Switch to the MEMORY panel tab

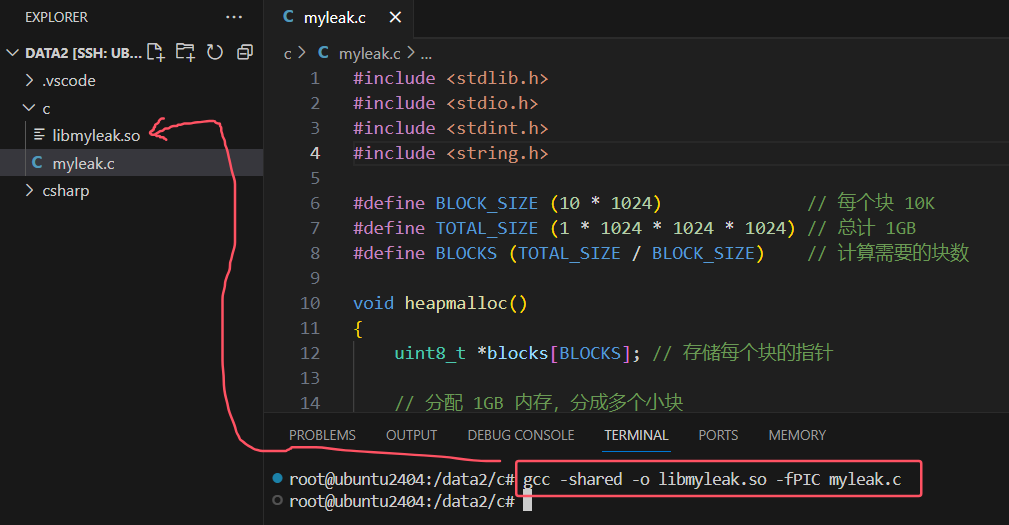coord(797,435)
